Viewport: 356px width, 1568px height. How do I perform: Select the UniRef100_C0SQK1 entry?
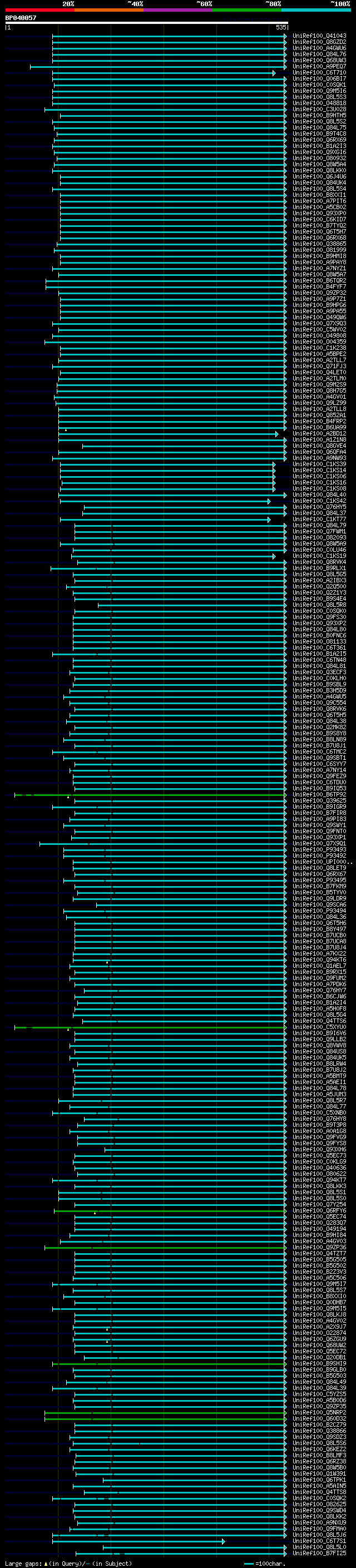[x=319, y=85]
